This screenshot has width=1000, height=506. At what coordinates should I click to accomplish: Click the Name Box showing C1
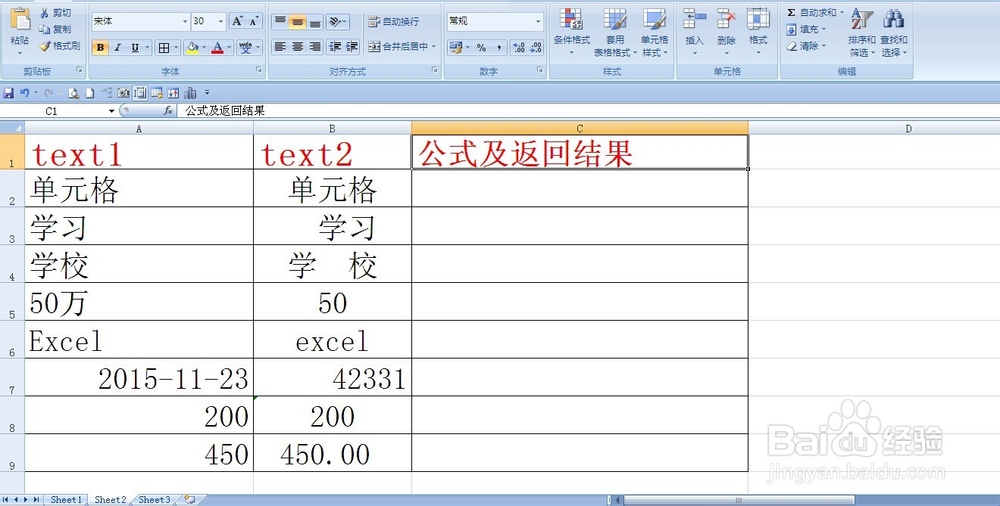[x=57, y=111]
